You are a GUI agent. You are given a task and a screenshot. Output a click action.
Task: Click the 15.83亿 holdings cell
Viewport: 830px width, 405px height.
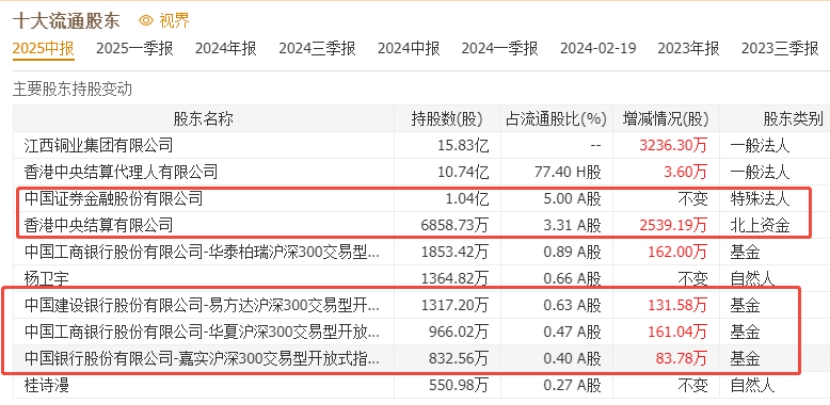coord(462,145)
